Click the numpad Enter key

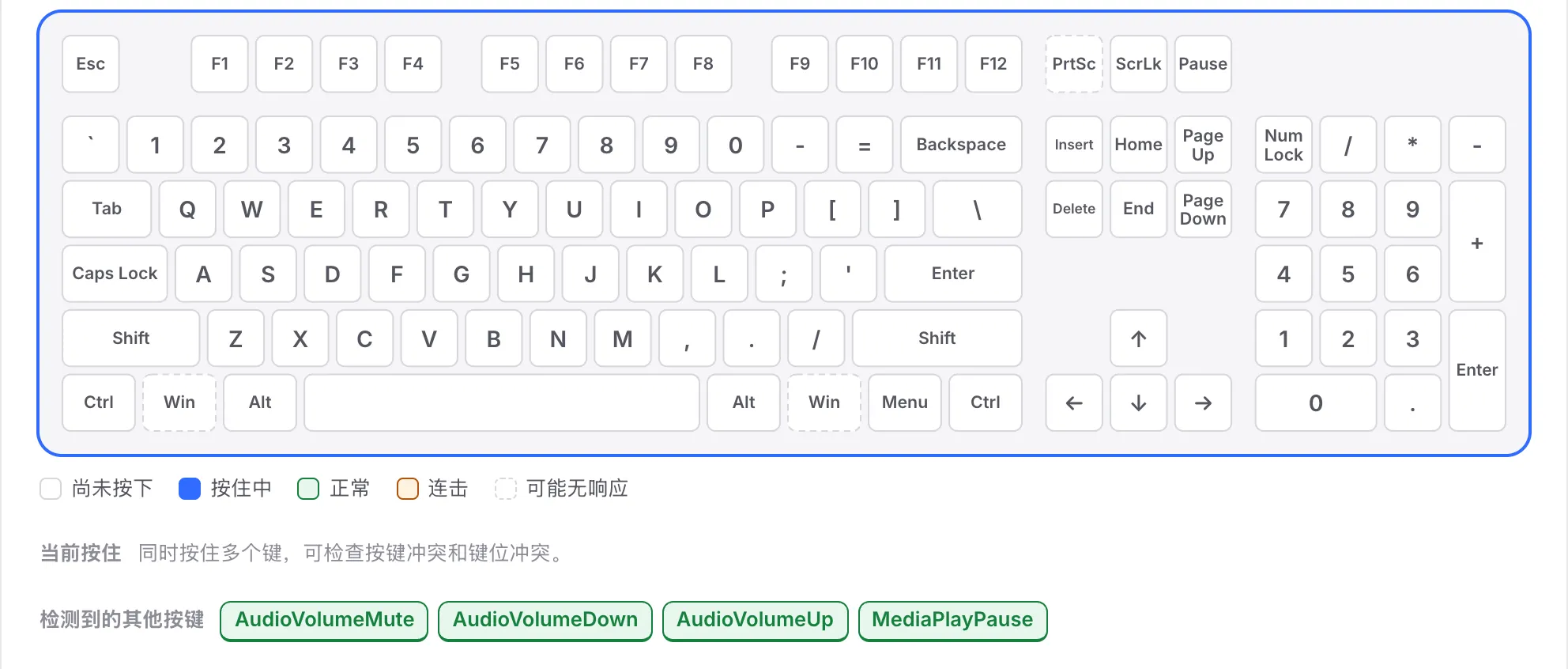coord(1477,370)
